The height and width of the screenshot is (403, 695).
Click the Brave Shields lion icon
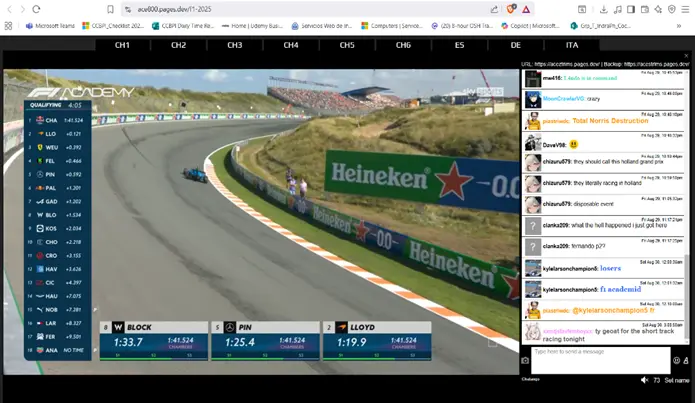pos(511,9)
